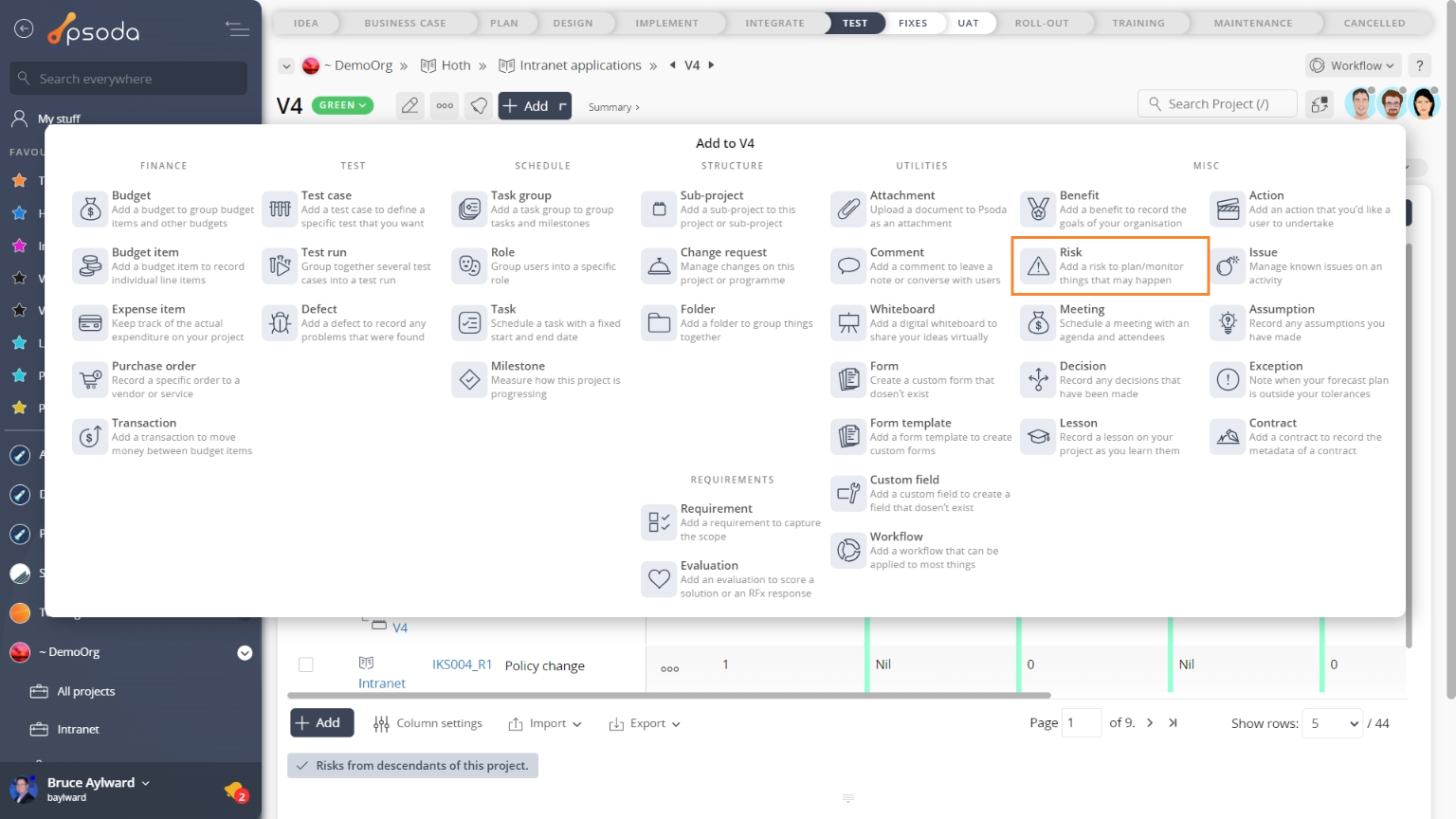The image size is (1456, 819).
Task: Click the Search everywhere field
Action: tap(129, 79)
